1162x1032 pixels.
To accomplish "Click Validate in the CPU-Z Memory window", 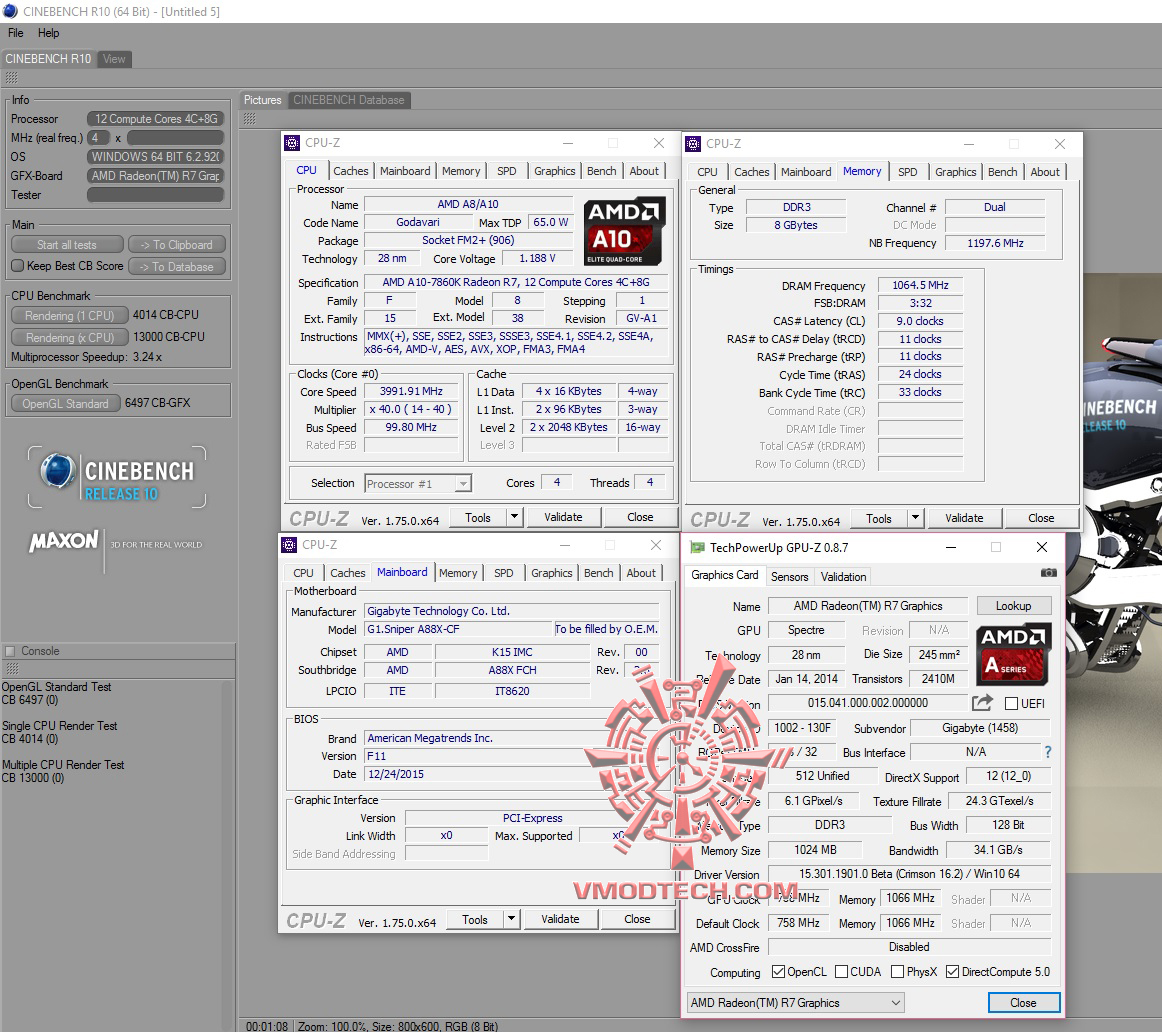I will (x=964, y=518).
